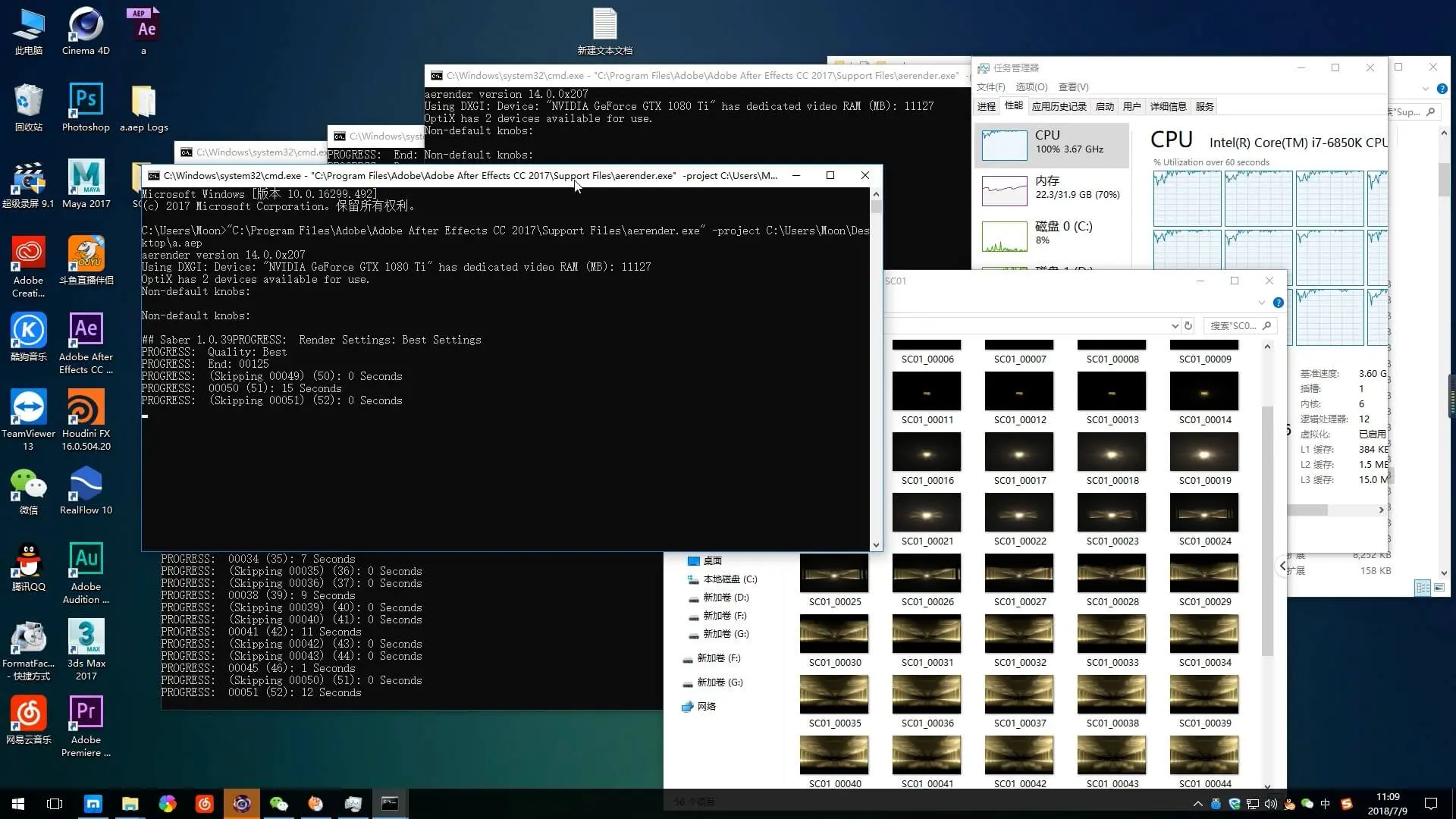The width and height of the screenshot is (1456, 819).
Task: Select the TeamViewer 13 desktop icon
Action: tap(28, 420)
